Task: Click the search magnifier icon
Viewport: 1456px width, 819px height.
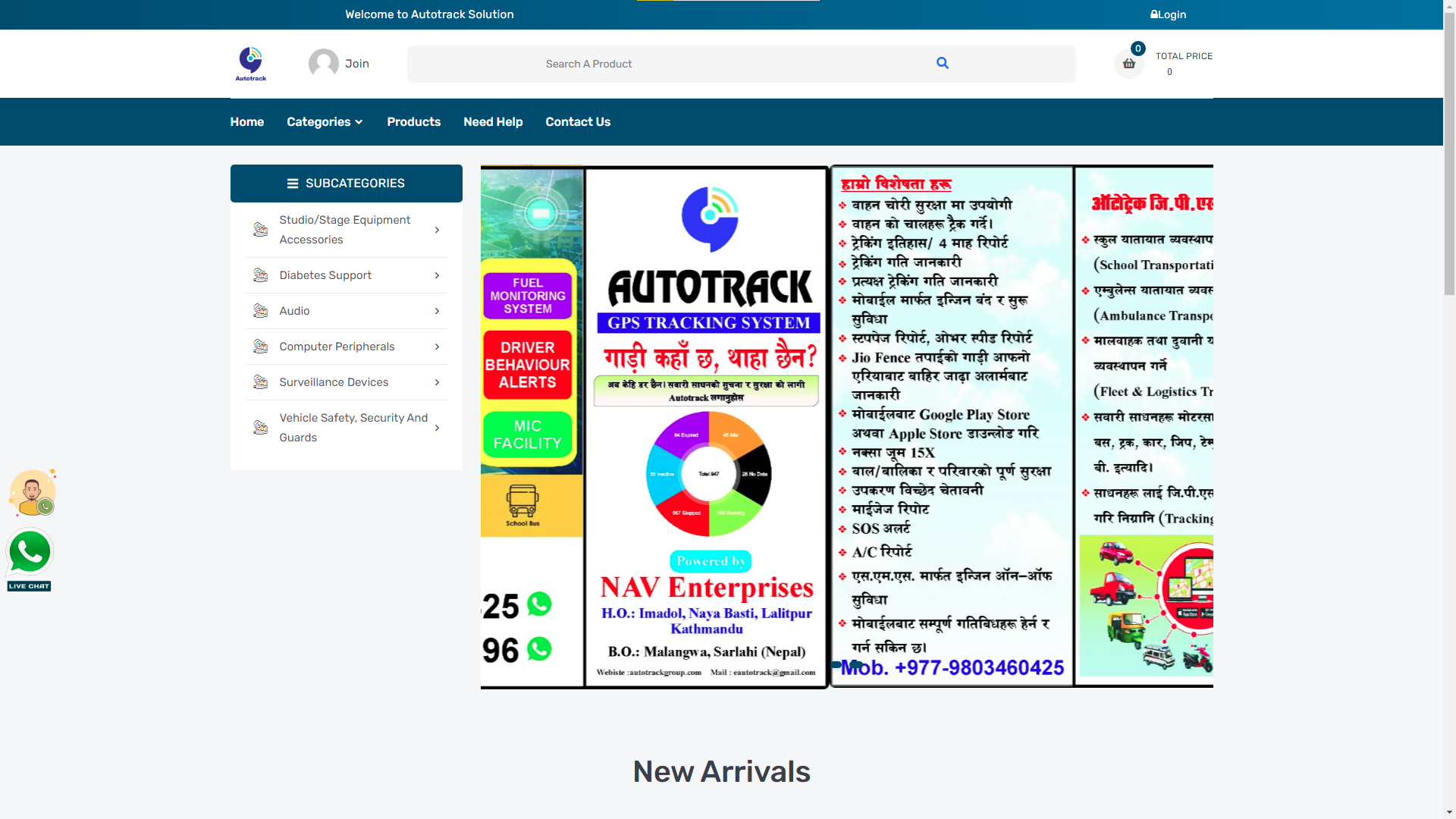Action: coord(943,63)
